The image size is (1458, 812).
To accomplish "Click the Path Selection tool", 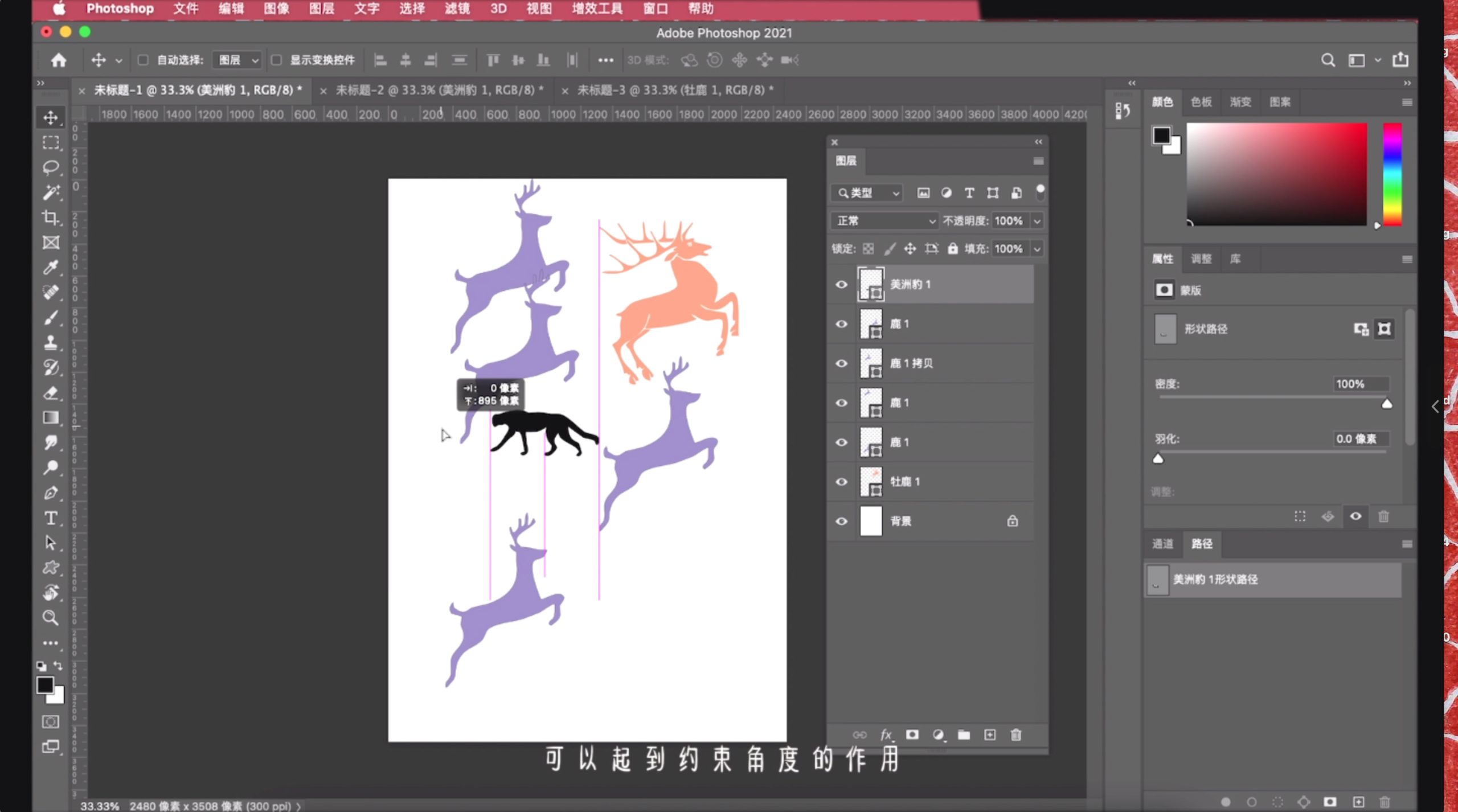I will tap(52, 543).
